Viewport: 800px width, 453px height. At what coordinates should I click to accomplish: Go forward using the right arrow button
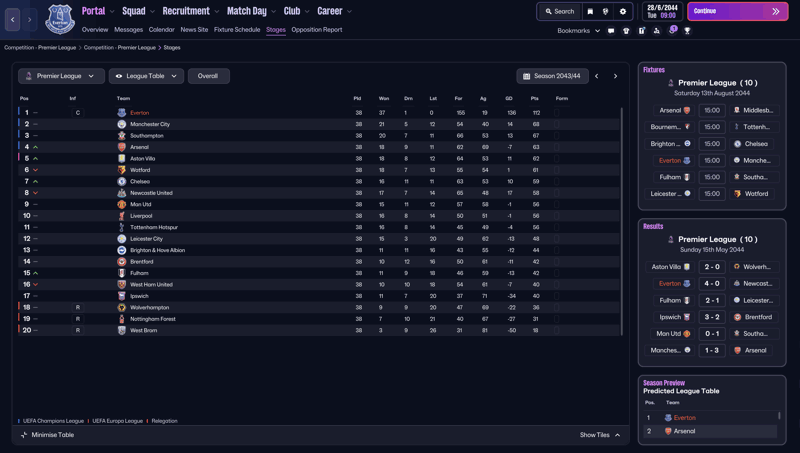pyautogui.click(x=29, y=19)
